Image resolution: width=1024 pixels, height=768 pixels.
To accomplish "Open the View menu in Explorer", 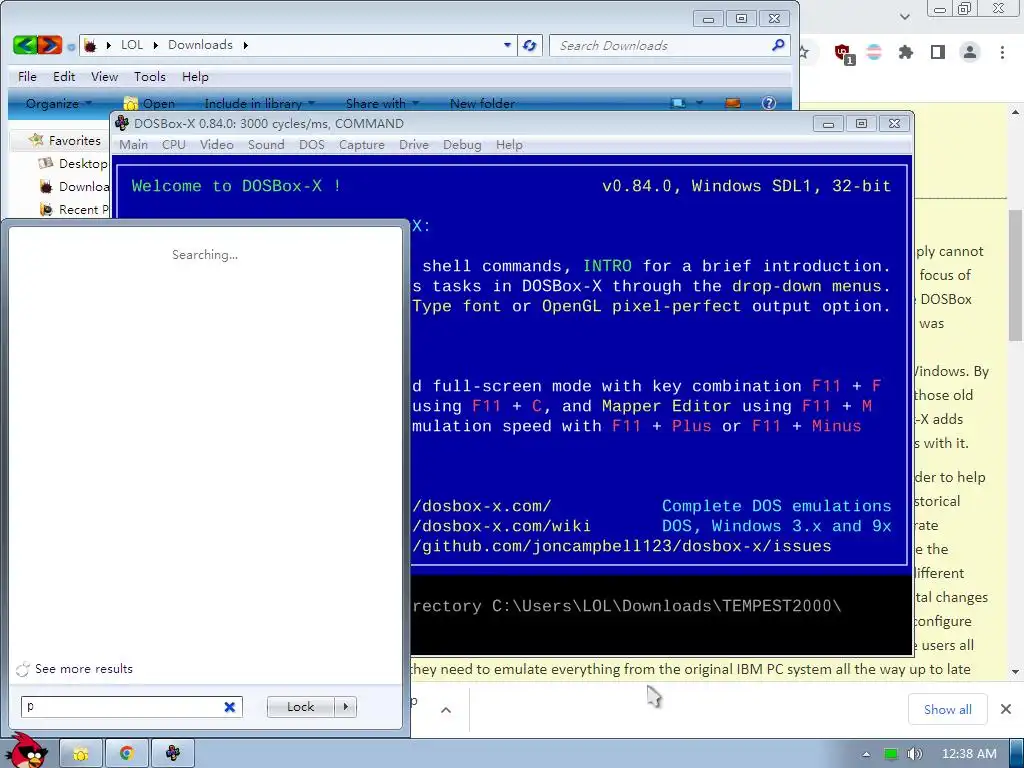I will tap(104, 76).
